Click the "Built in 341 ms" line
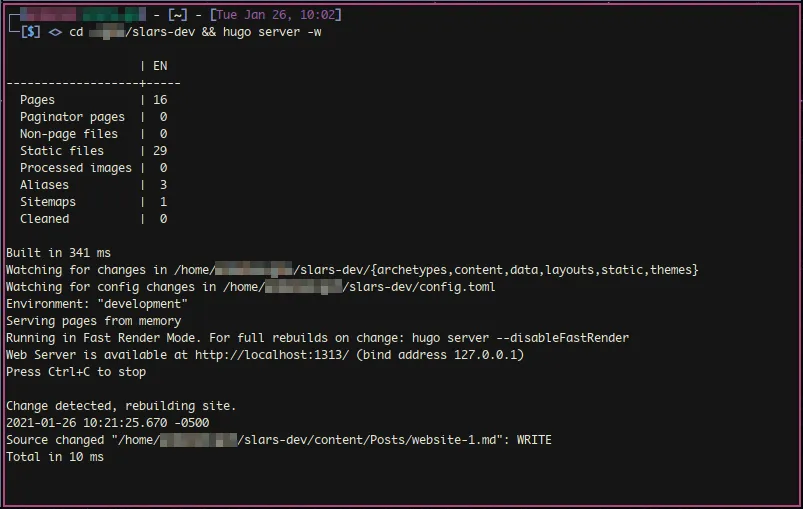 pos(58,253)
